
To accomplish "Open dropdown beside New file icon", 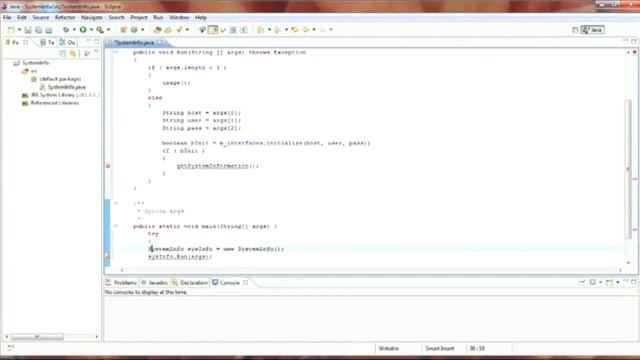I will point(19,30).
